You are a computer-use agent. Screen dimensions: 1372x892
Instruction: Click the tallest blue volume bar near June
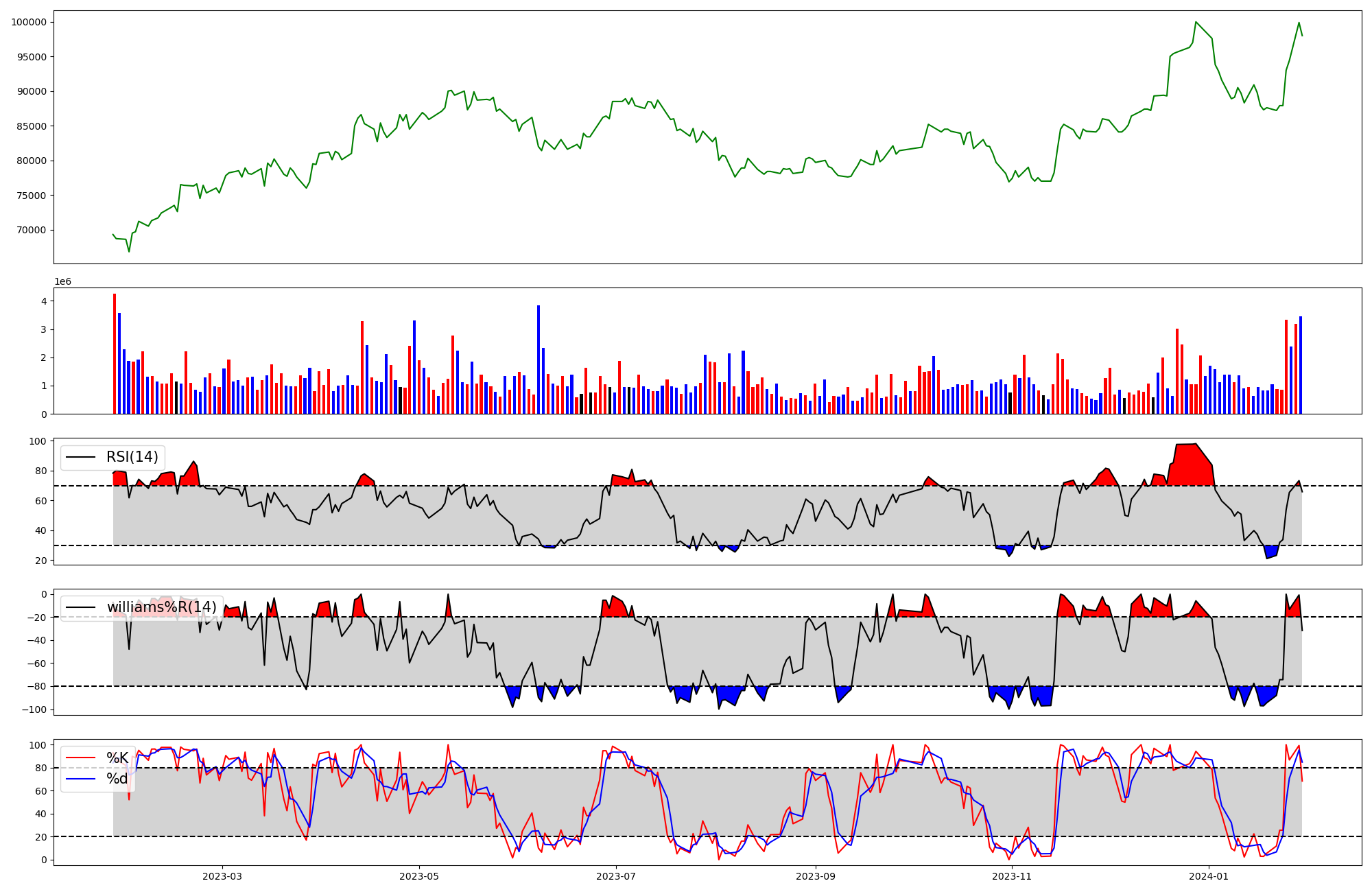539,360
